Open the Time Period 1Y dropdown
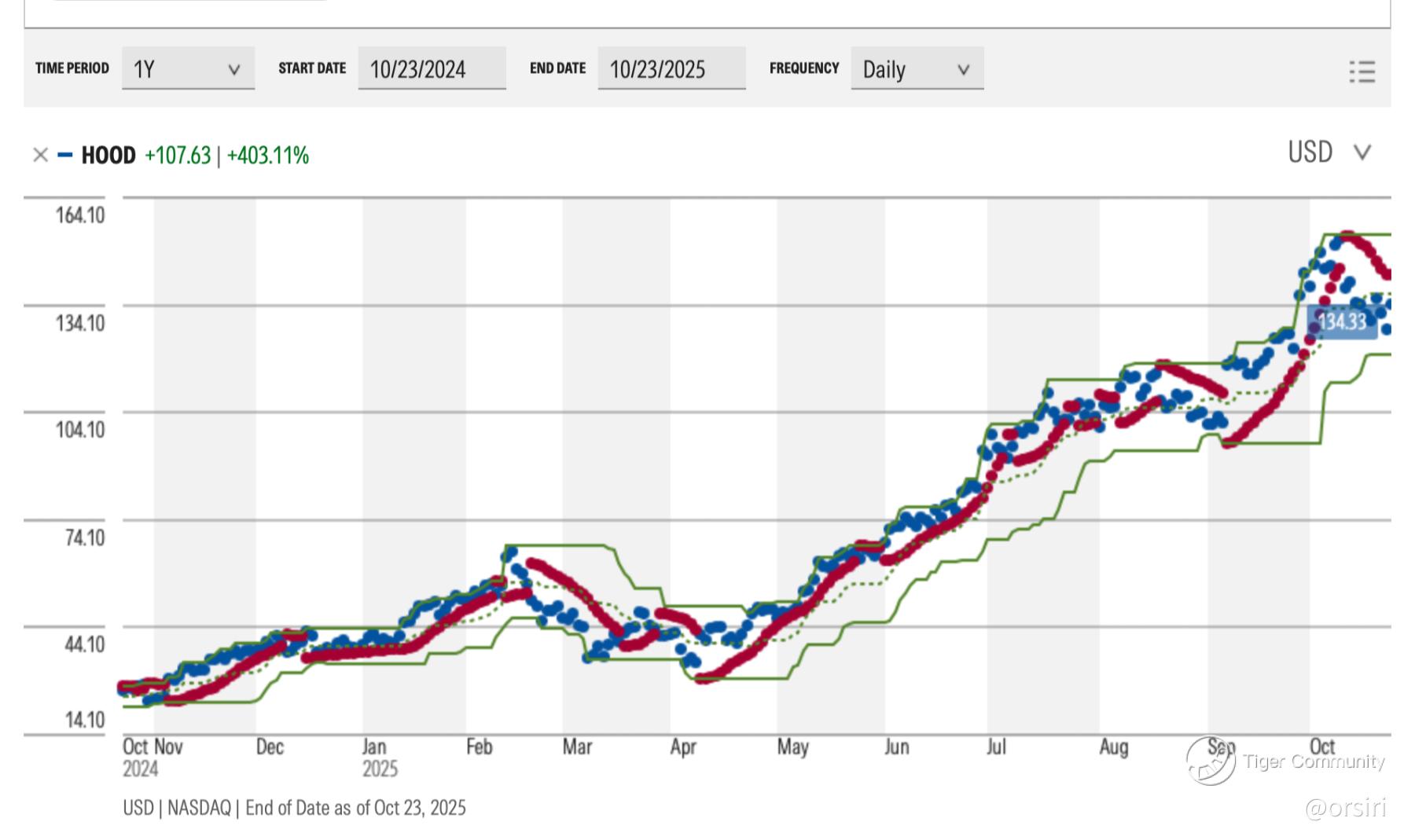This screenshot has height=840, width=1415. click(188, 68)
